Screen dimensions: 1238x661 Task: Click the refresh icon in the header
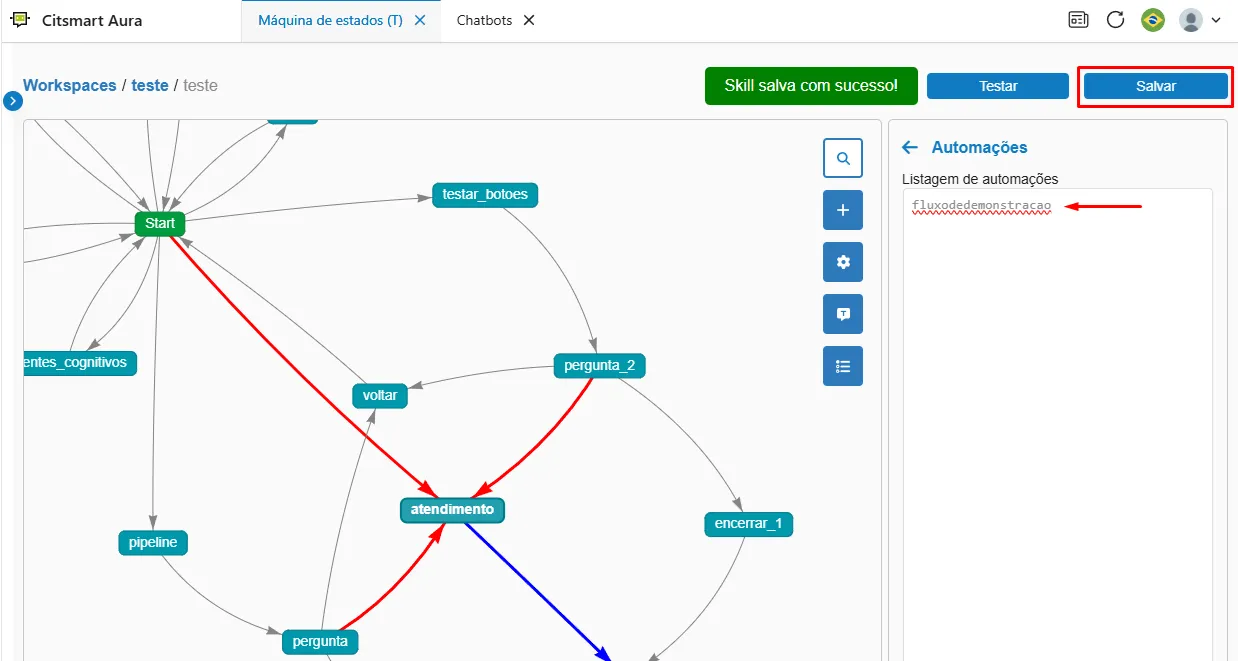(x=1115, y=20)
